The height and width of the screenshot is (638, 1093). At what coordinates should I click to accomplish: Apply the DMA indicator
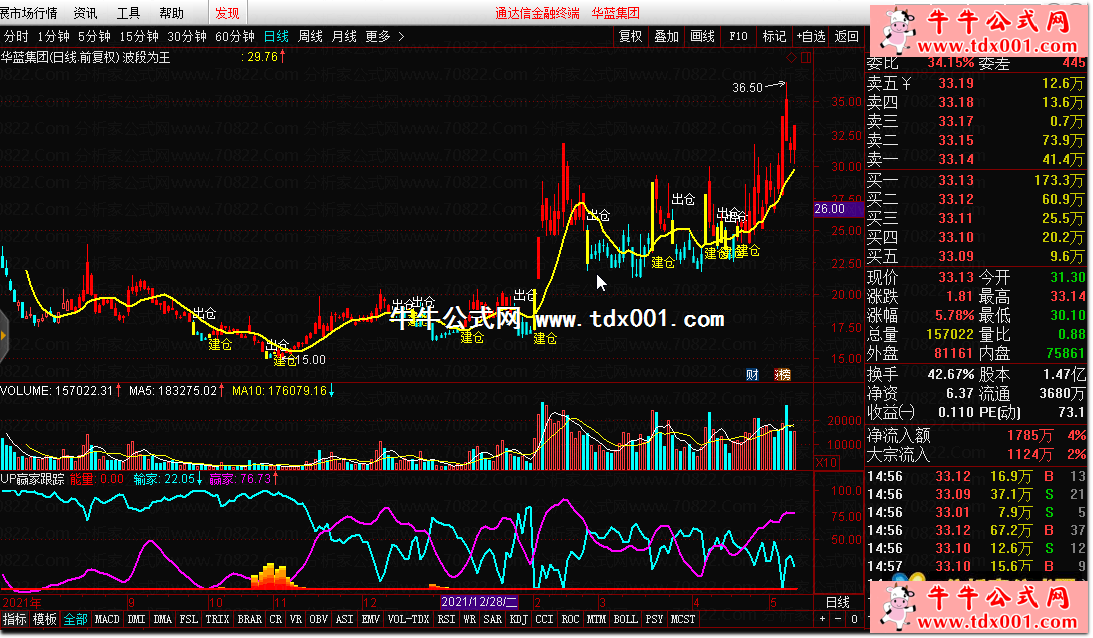[162, 619]
